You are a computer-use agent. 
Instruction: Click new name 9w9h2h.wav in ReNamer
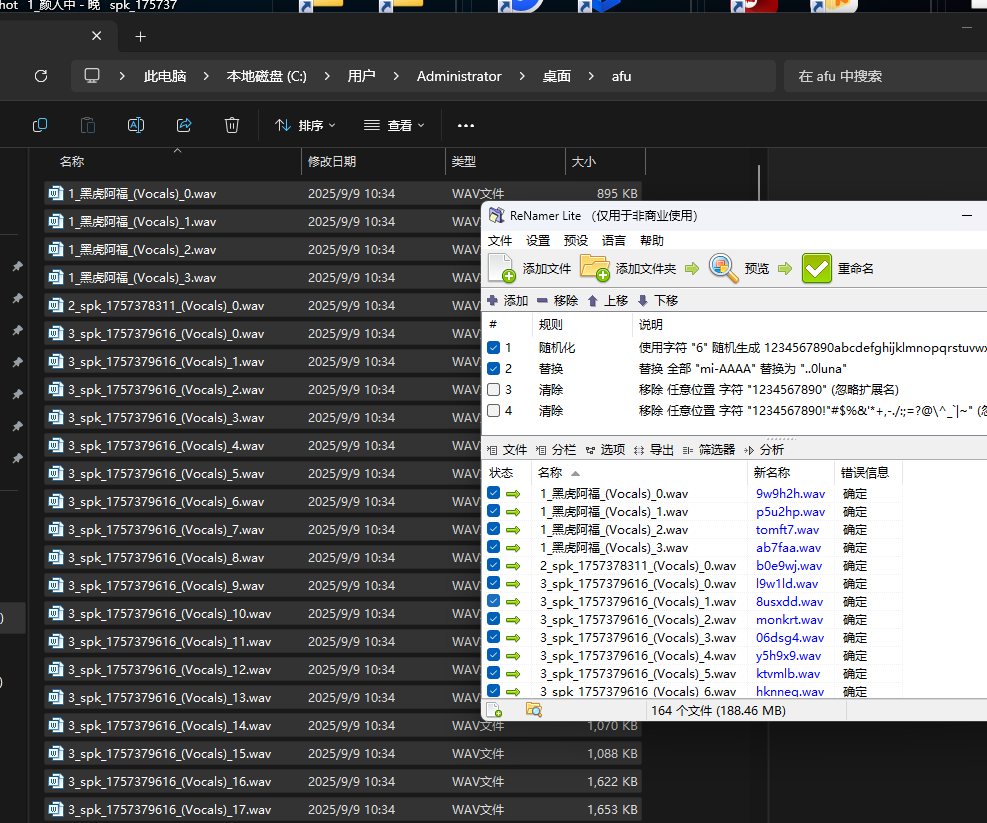[790, 494]
